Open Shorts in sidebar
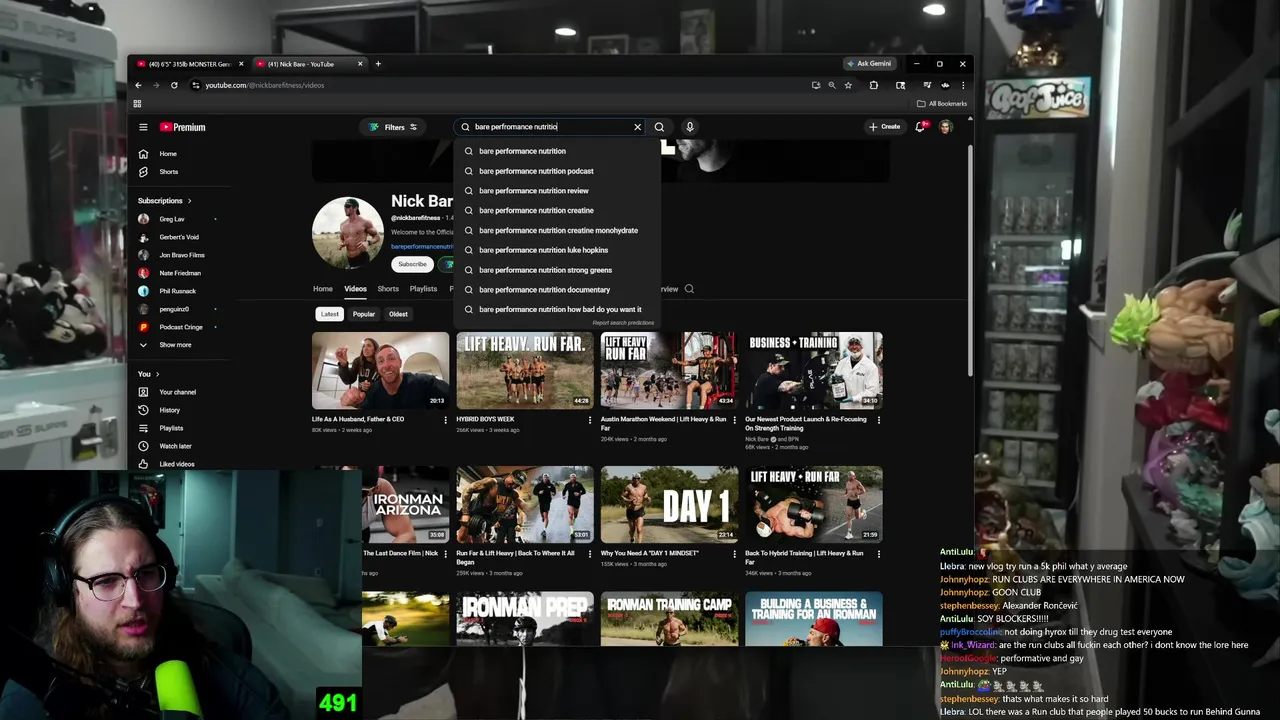Screen dimensions: 1280x720 pos(168,172)
